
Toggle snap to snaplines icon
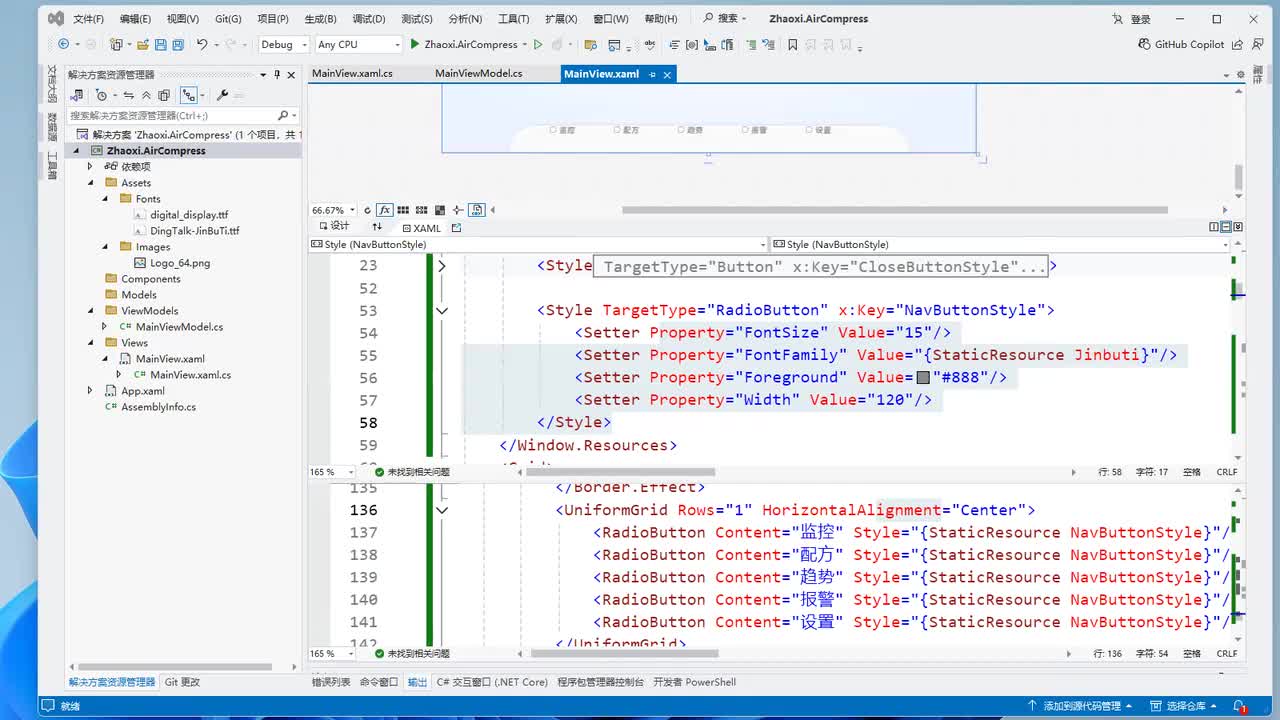458,210
